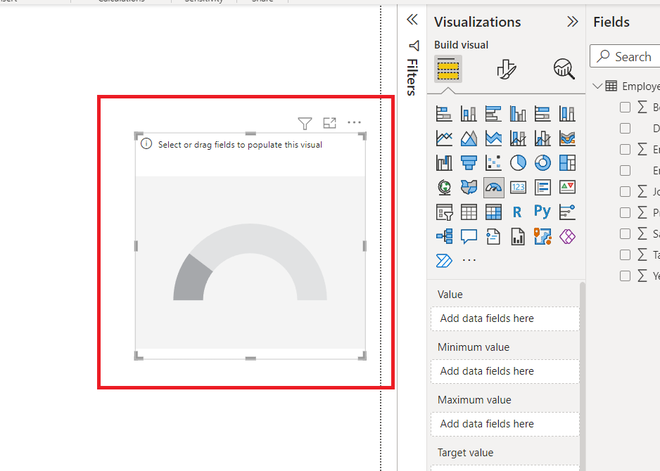Expand the Filters pane using the double chevron
The width and height of the screenshot is (660, 471).
tap(411, 20)
